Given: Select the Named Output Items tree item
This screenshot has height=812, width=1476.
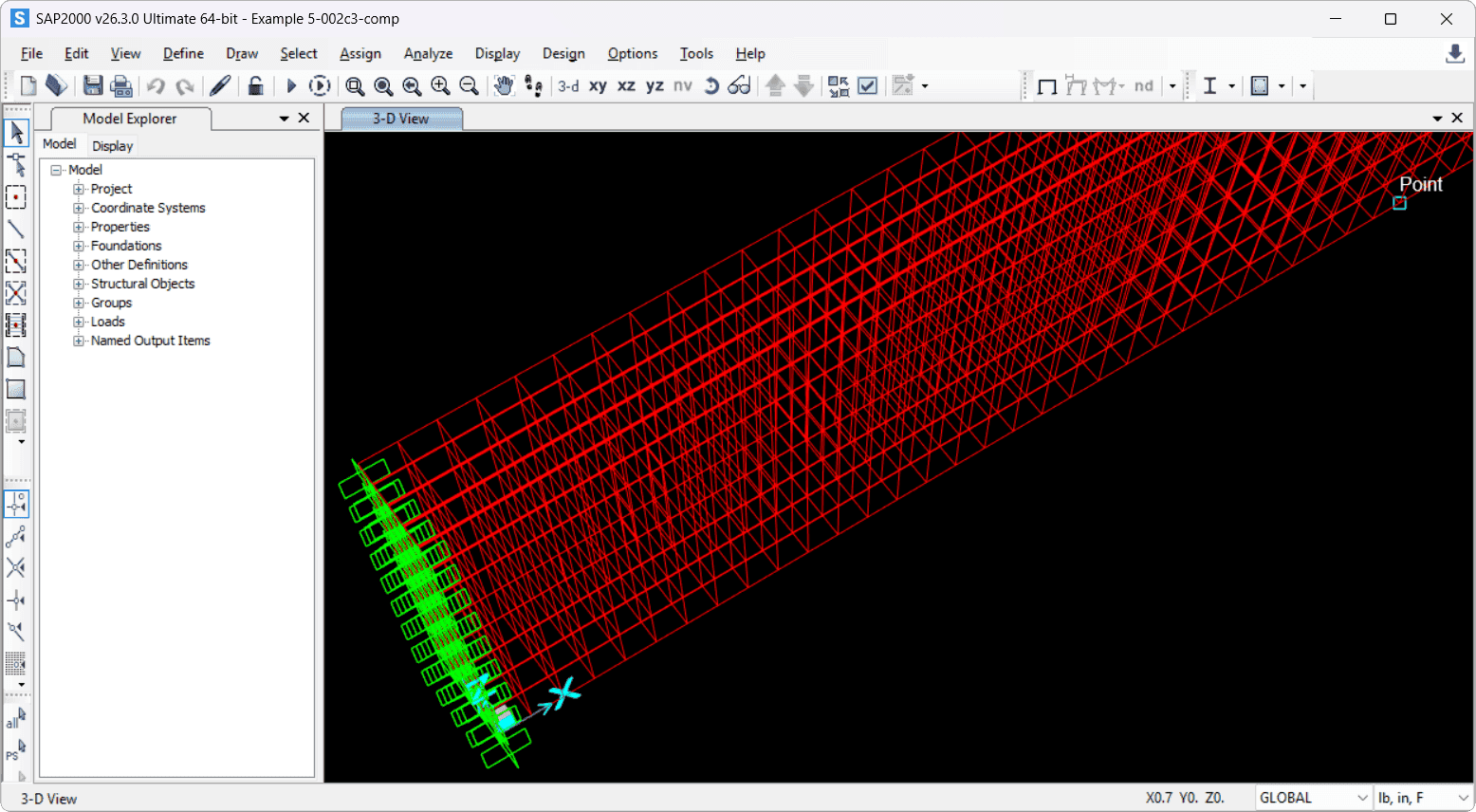Looking at the screenshot, I should (151, 341).
